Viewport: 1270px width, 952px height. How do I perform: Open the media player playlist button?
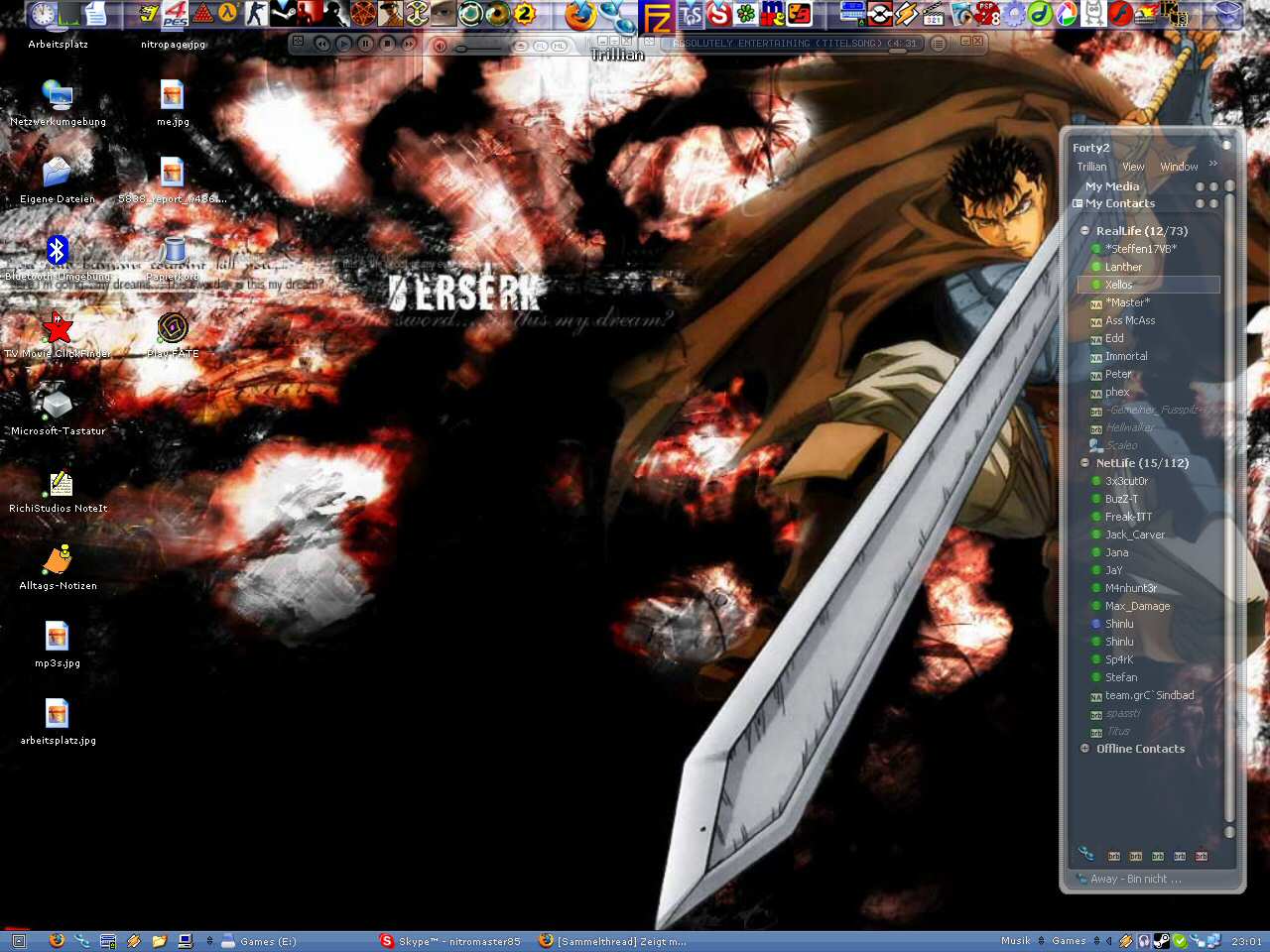938,44
